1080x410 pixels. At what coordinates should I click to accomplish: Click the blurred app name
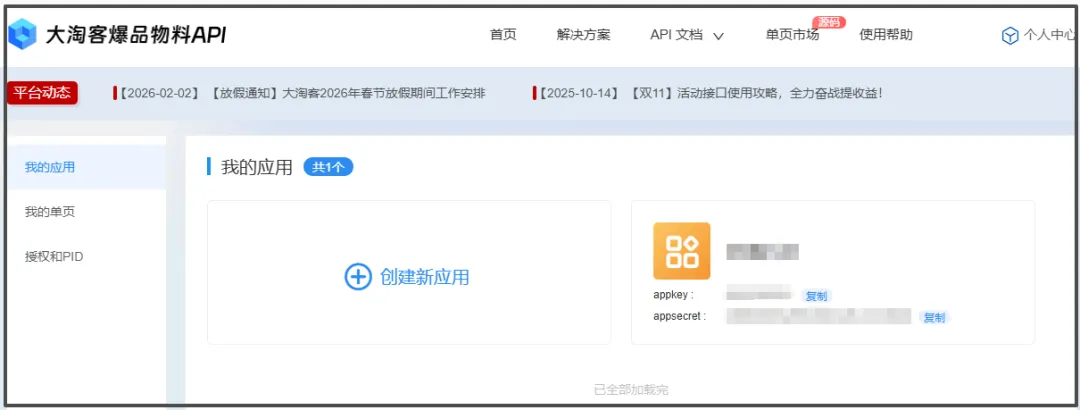tap(762, 252)
